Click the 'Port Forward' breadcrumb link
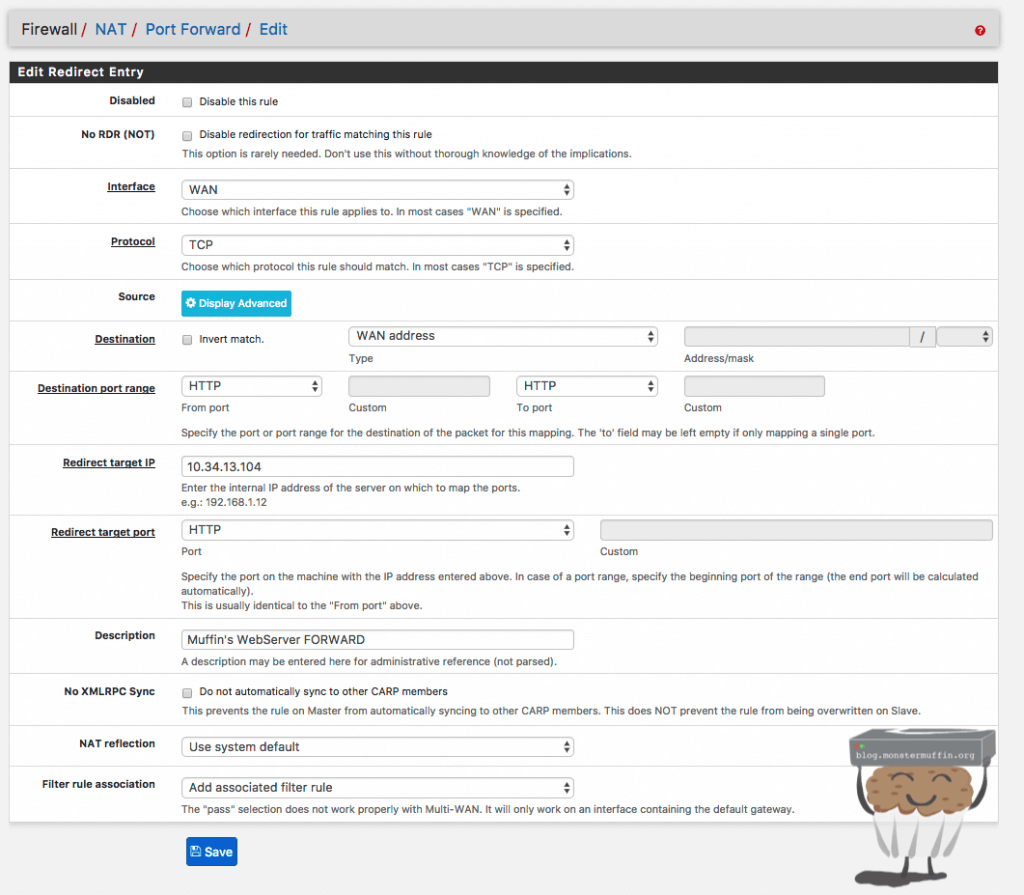Image resolution: width=1024 pixels, height=895 pixels. [193, 30]
